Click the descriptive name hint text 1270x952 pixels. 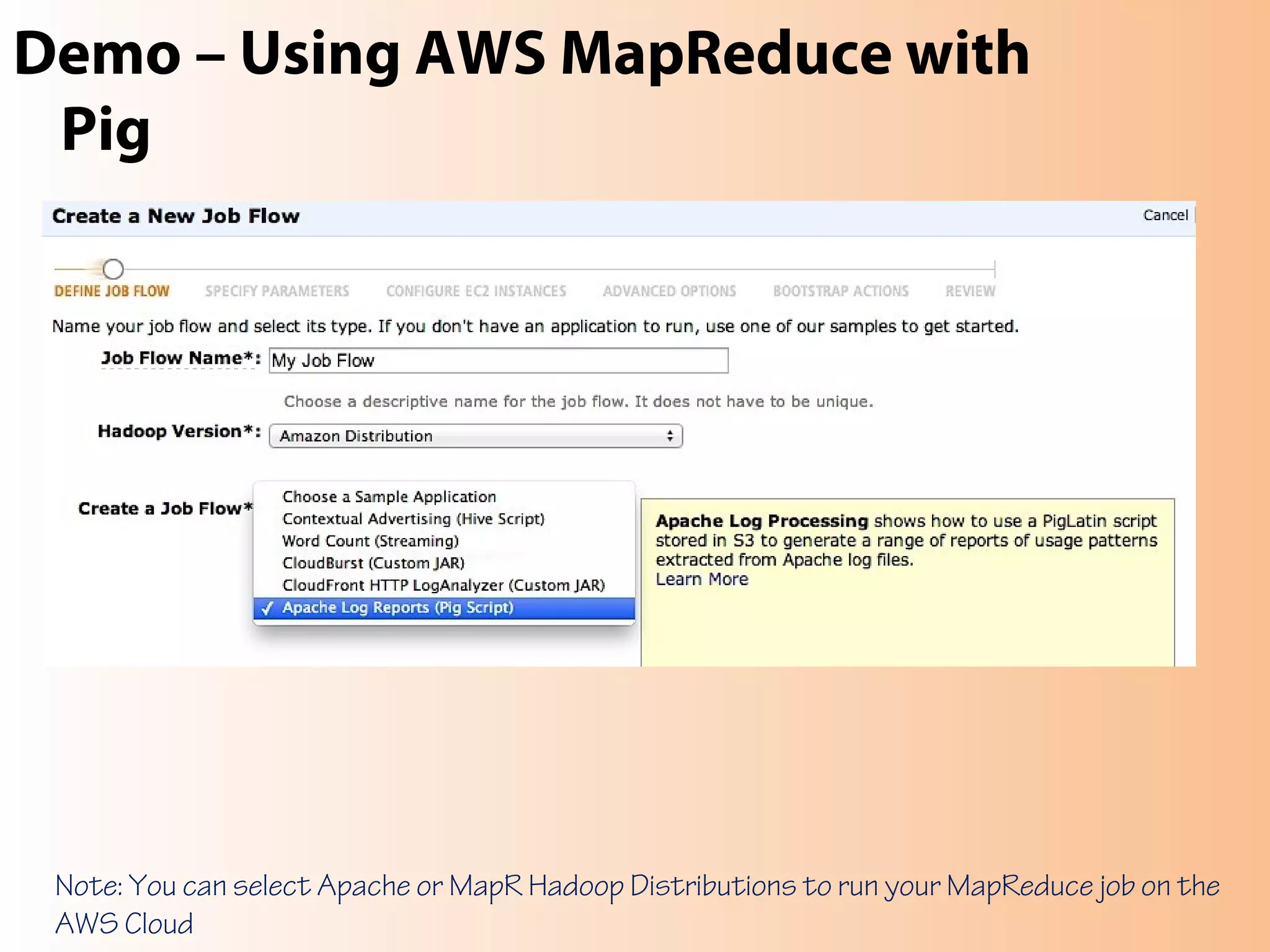(579, 402)
